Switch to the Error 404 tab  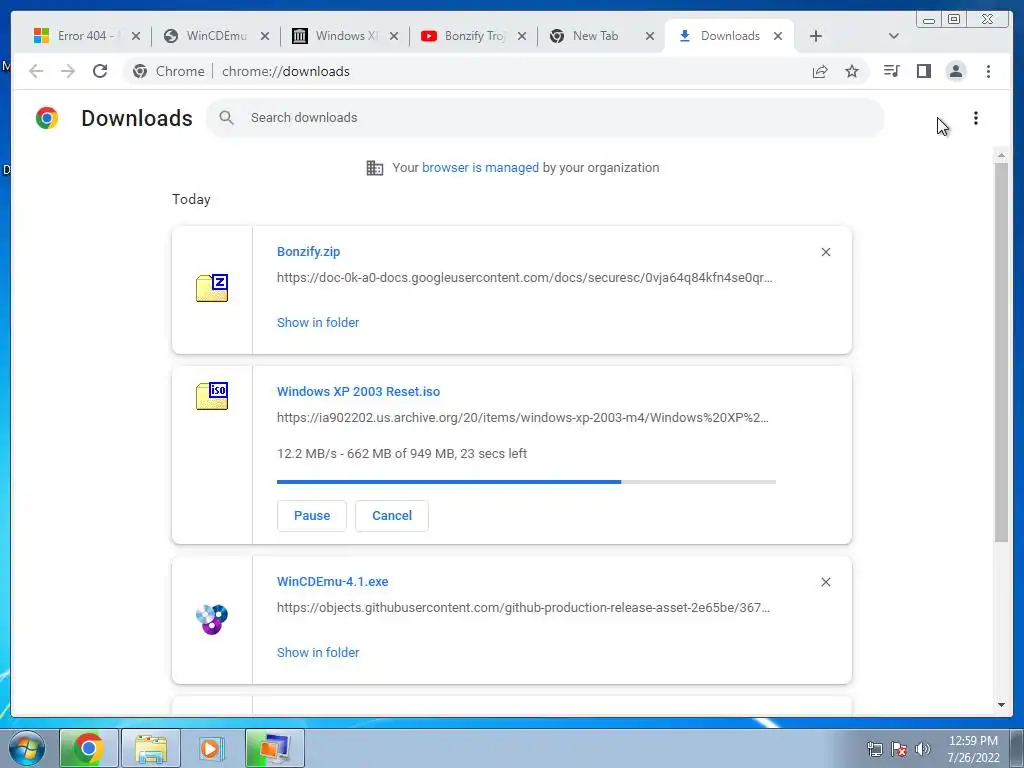point(83,36)
